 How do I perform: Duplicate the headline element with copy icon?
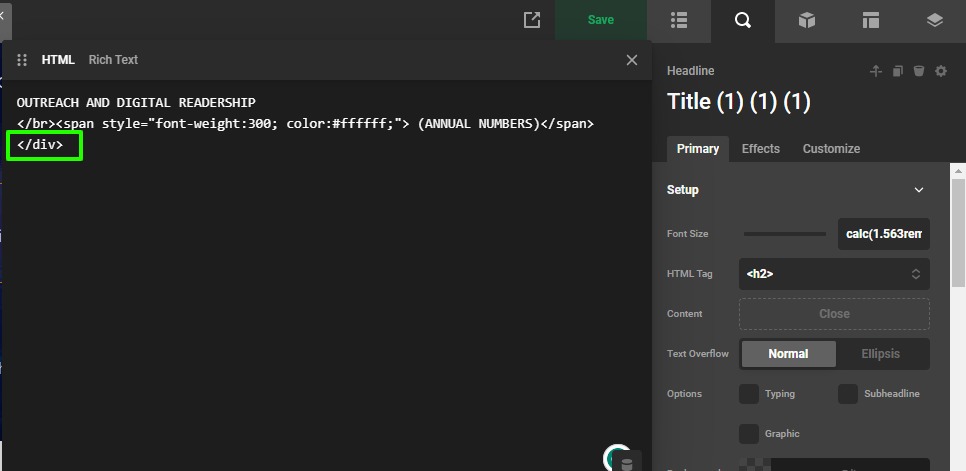[898, 71]
